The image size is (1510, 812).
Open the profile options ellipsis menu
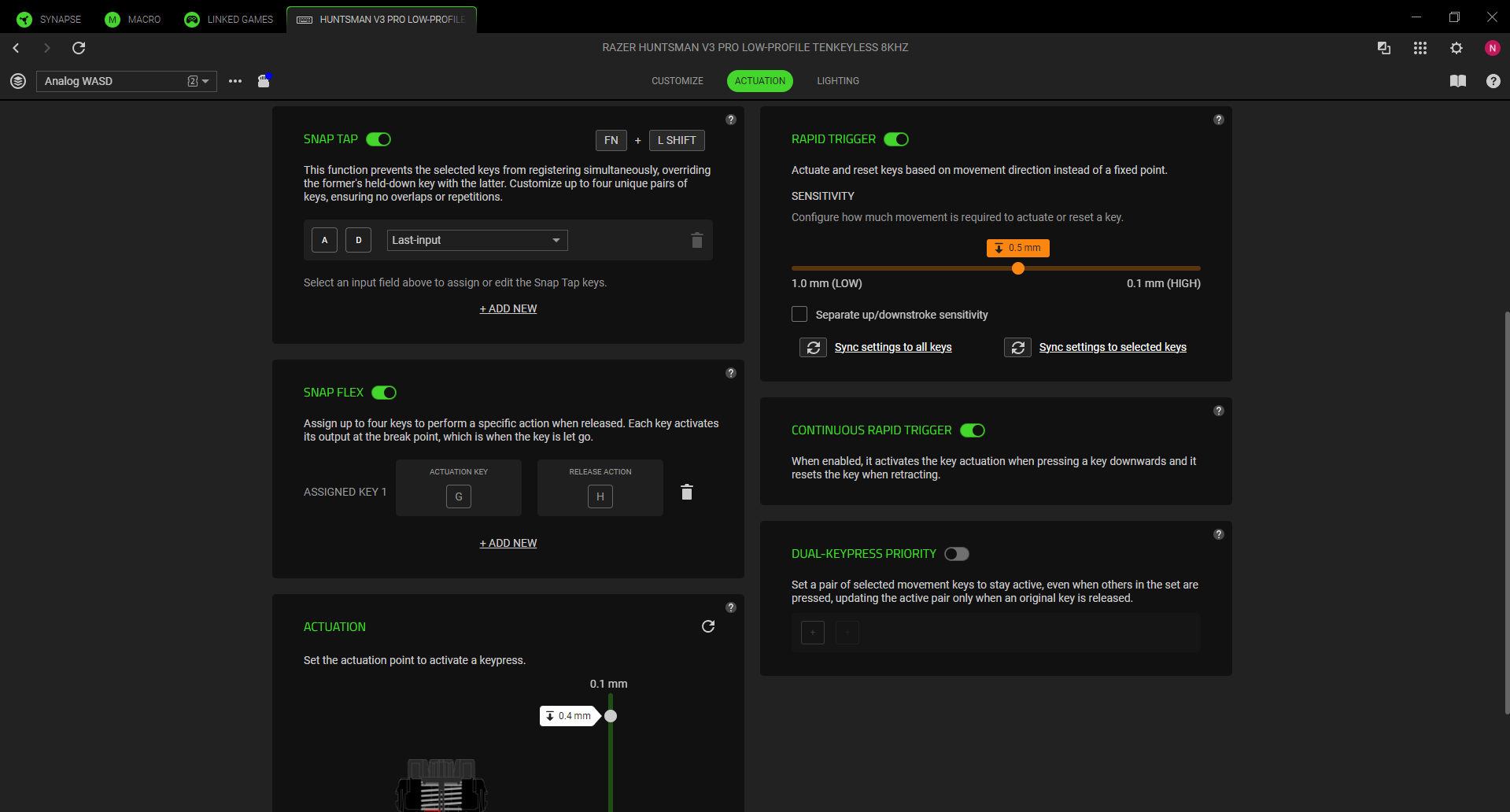pos(235,81)
